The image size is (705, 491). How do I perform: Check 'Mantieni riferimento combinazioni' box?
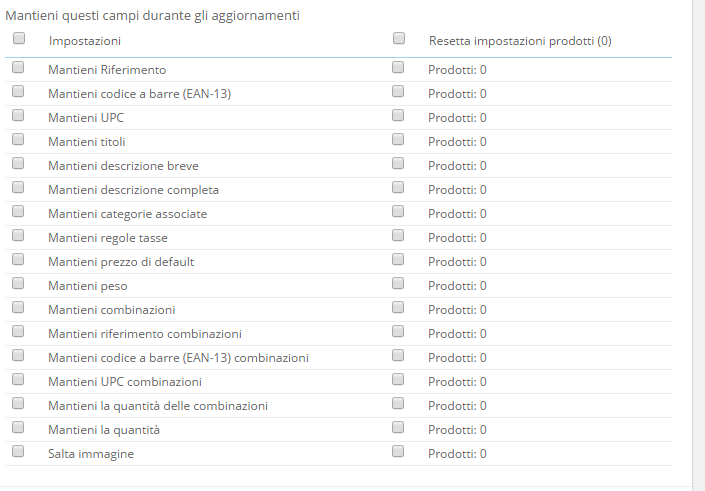click(18, 332)
